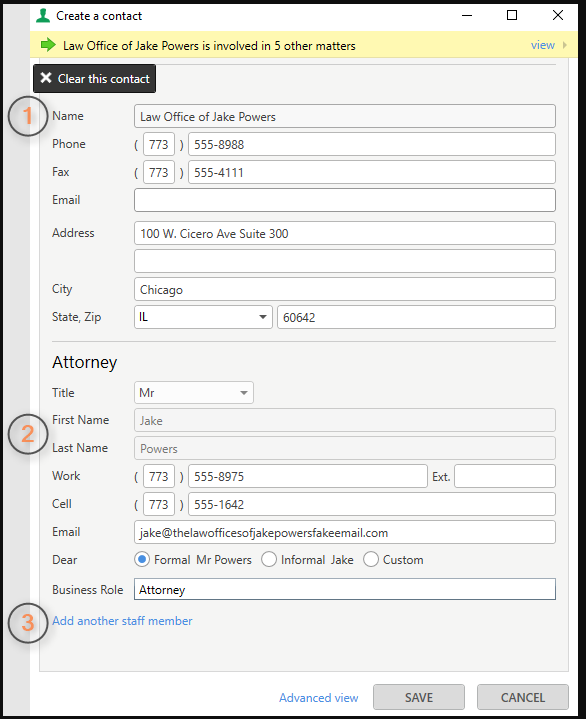
Task: Select the Custom salutation radio button
Action: tap(370, 559)
